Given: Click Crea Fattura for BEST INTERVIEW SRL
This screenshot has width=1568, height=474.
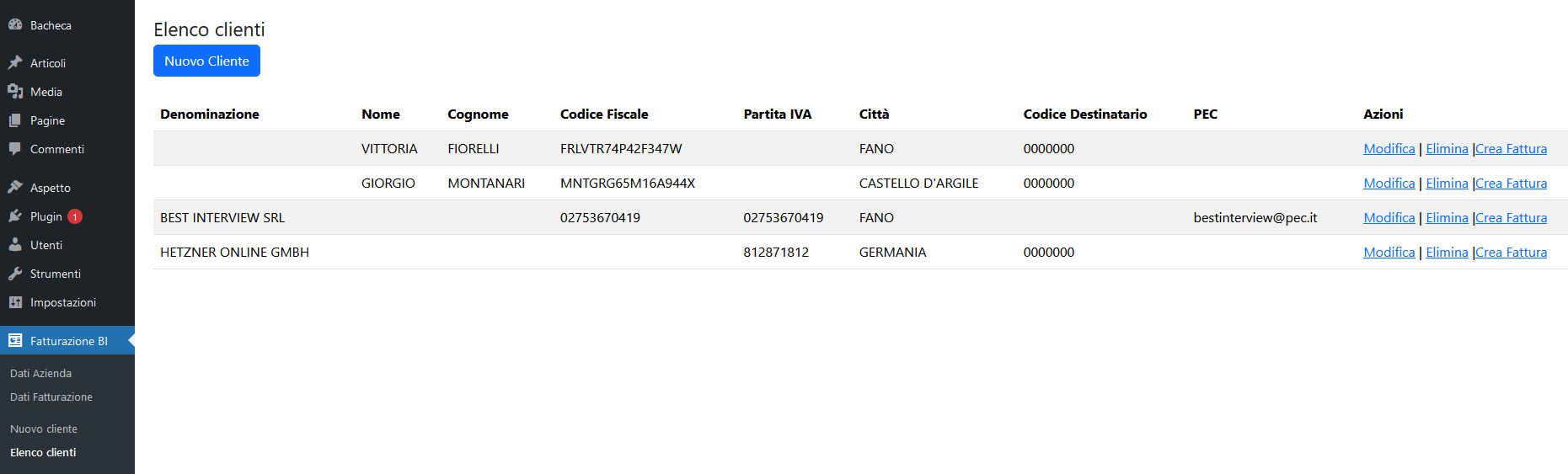Looking at the screenshot, I should [x=1511, y=218].
